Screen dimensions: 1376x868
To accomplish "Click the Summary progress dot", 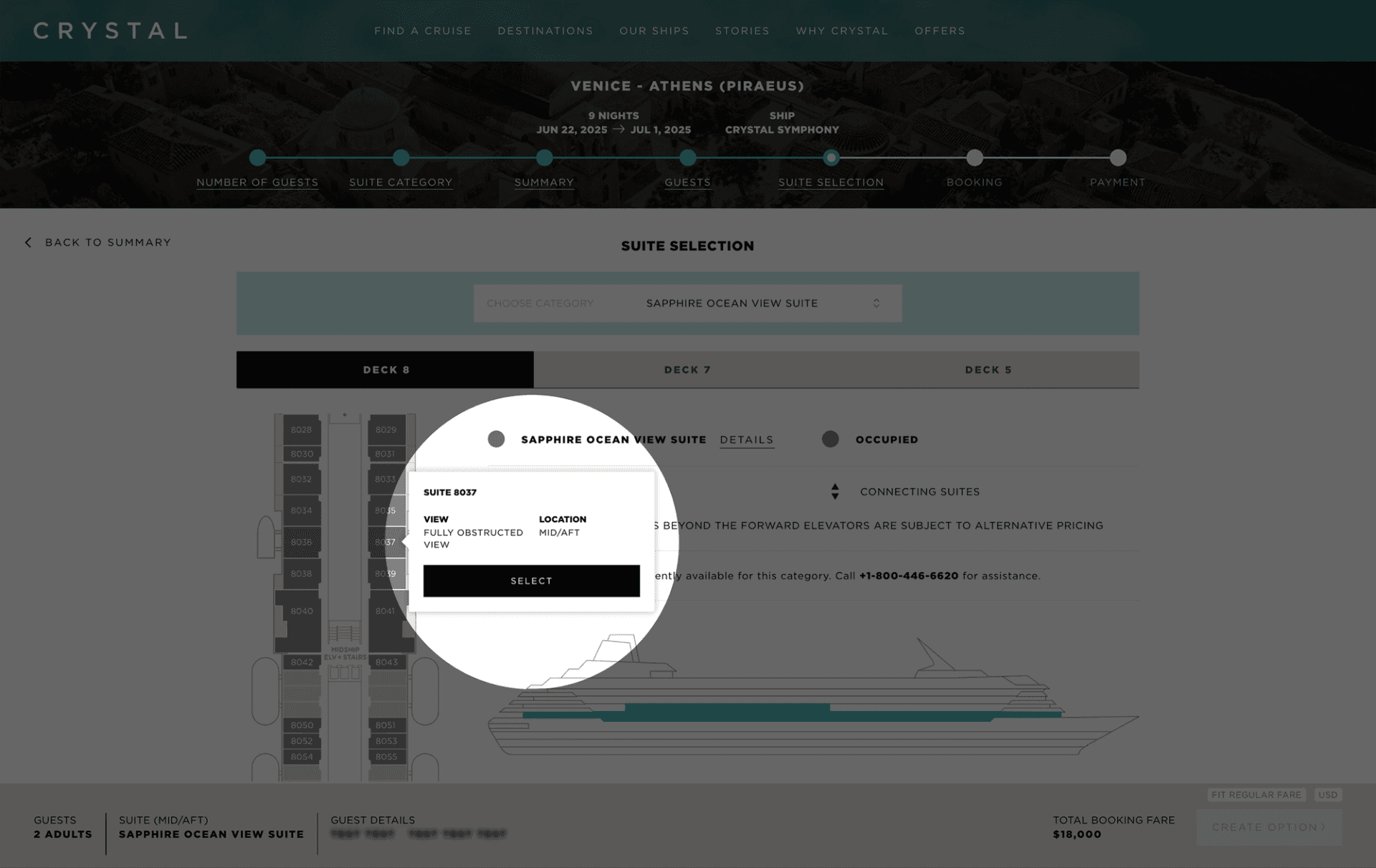I will 544,158.
